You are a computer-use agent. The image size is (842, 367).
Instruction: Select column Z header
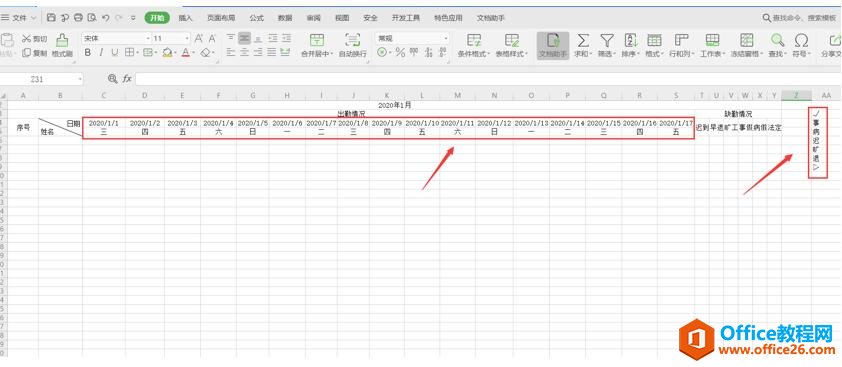(796, 95)
